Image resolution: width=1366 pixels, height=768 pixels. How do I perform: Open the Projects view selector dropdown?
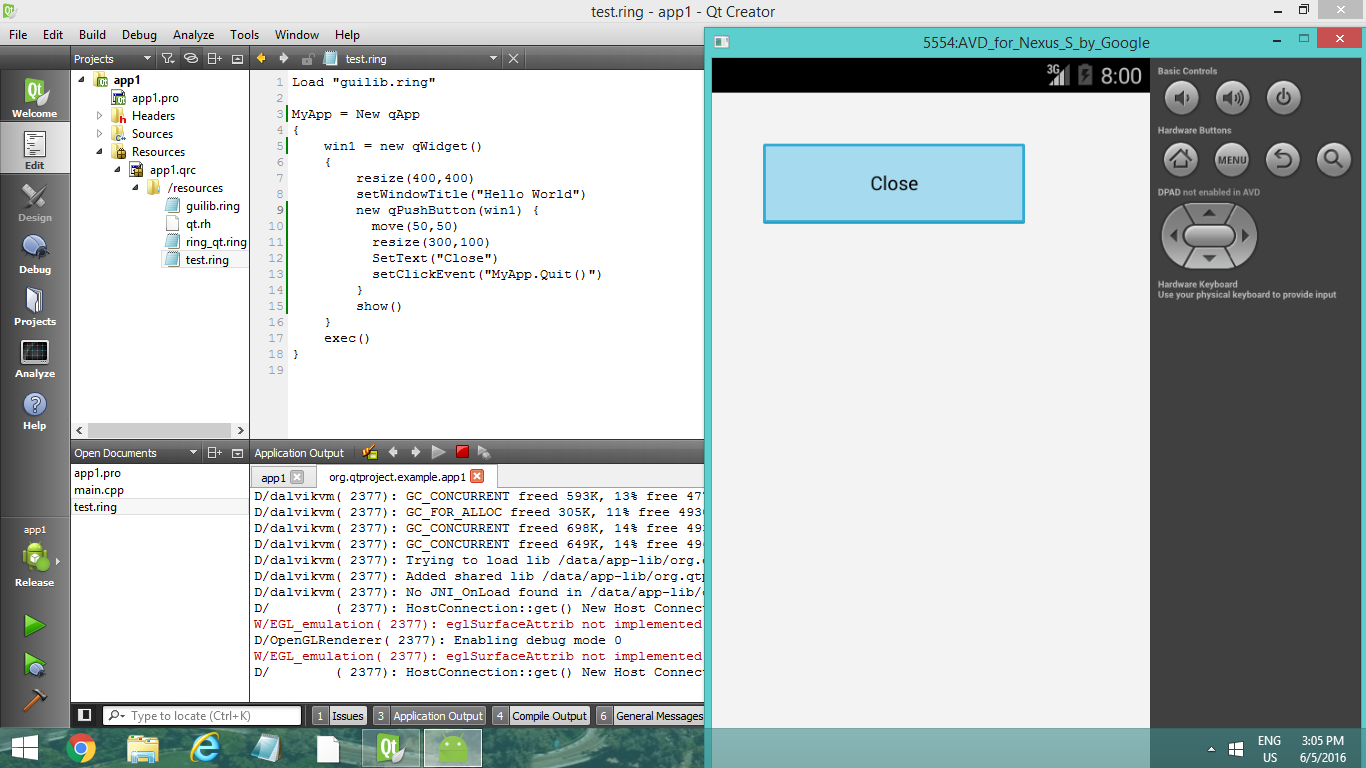114,59
